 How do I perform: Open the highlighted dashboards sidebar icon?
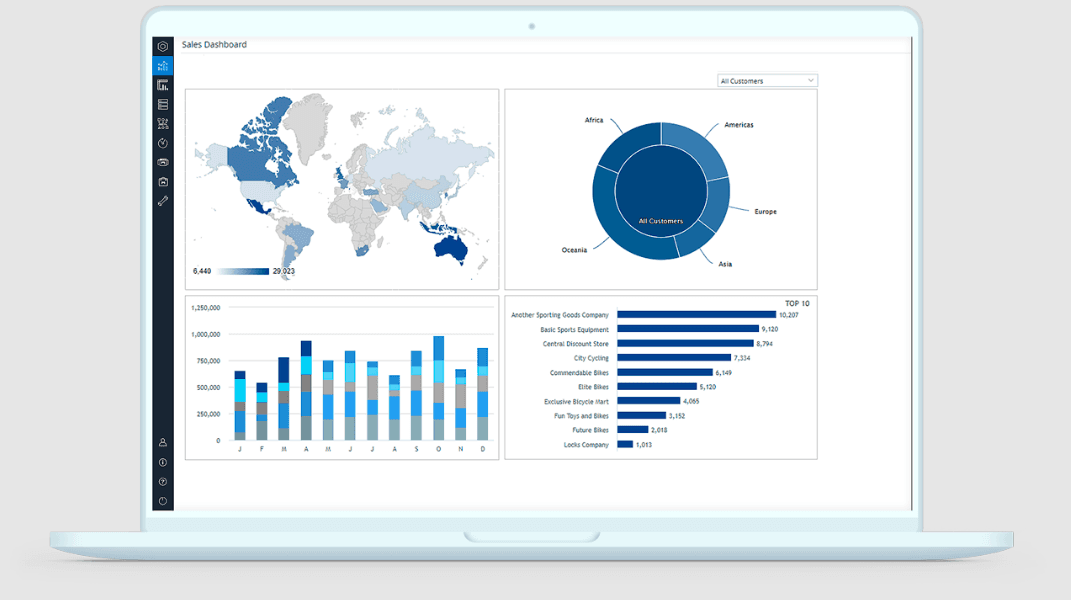click(x=163, y=66)
